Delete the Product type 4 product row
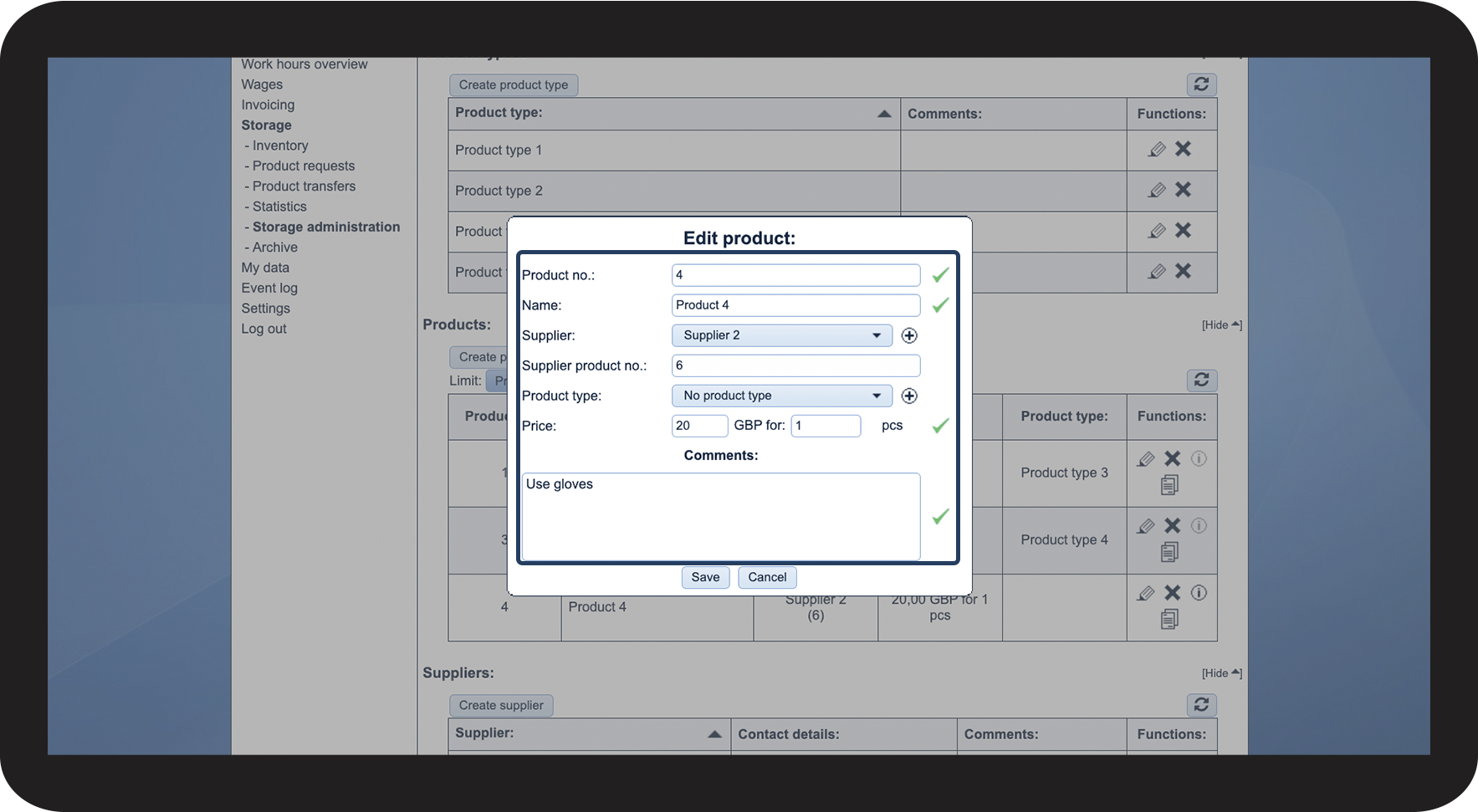This screenshot has height=812, width=1478. tap(1173, 525)
